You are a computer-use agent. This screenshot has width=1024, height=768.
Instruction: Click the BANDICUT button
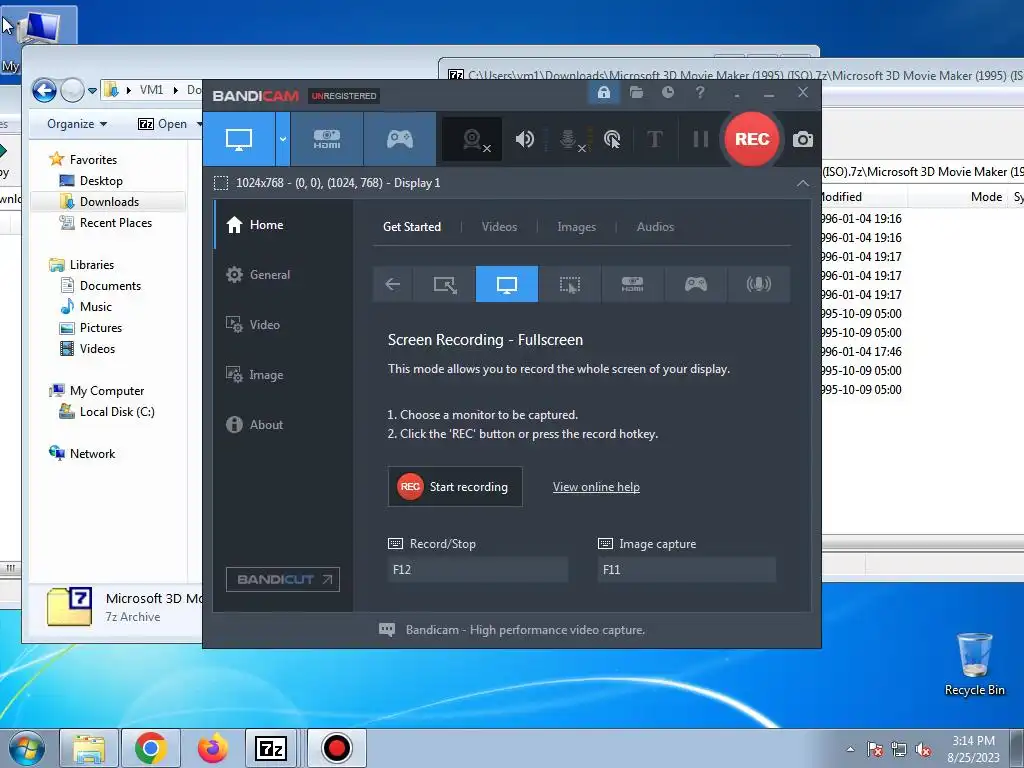[x=283, y=579]
